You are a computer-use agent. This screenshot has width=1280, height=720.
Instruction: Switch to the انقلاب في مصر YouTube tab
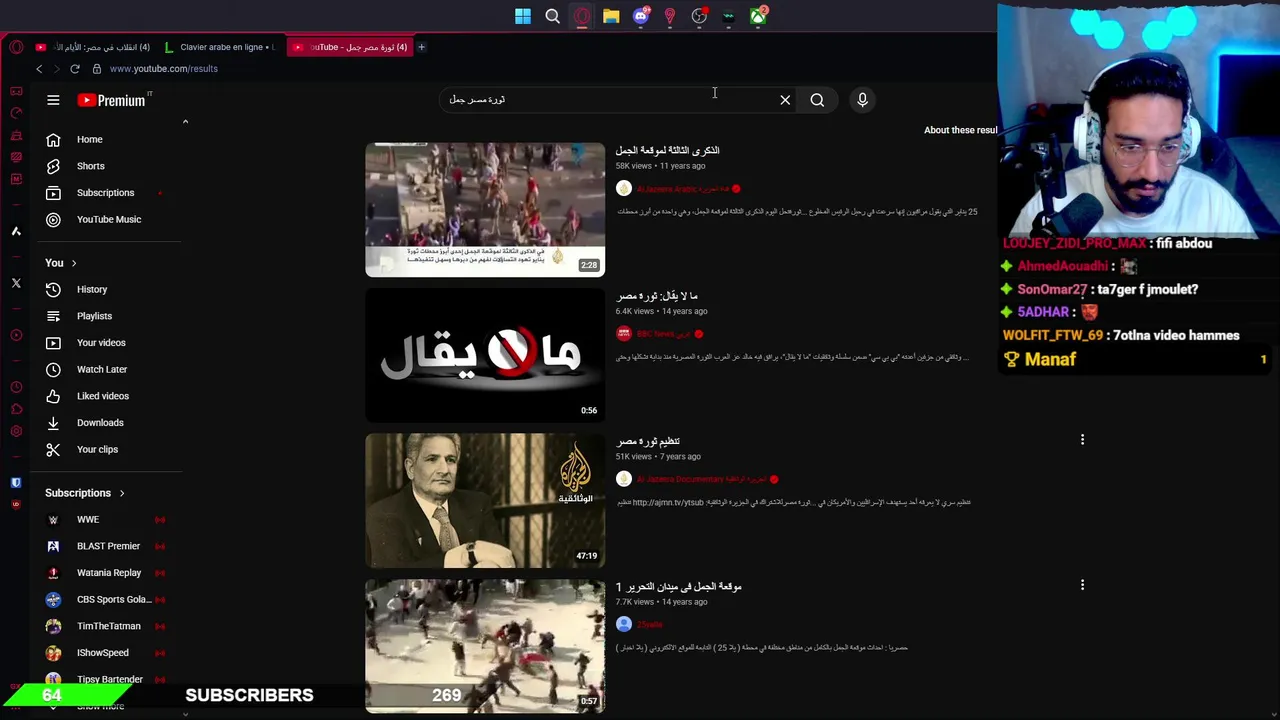[95, 47]
